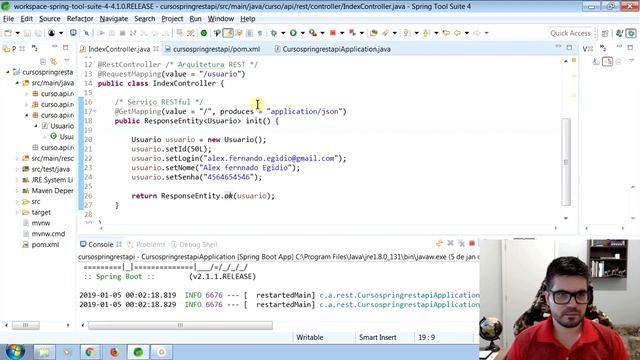Viewport: 640px width, 360px height.
Task: Switch to the cursospringrestapi/pom.xml tab
Action: [216, 49]
